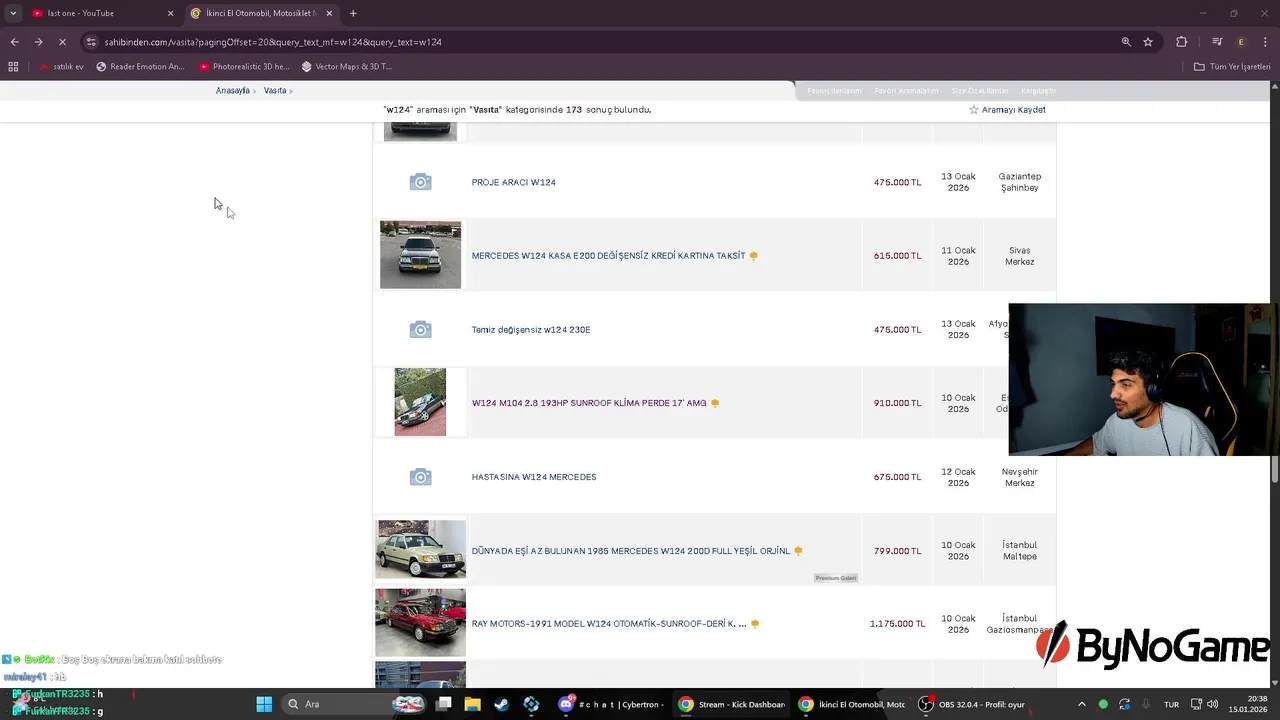
Task: Stop loading the page
Action: (62, 42)
